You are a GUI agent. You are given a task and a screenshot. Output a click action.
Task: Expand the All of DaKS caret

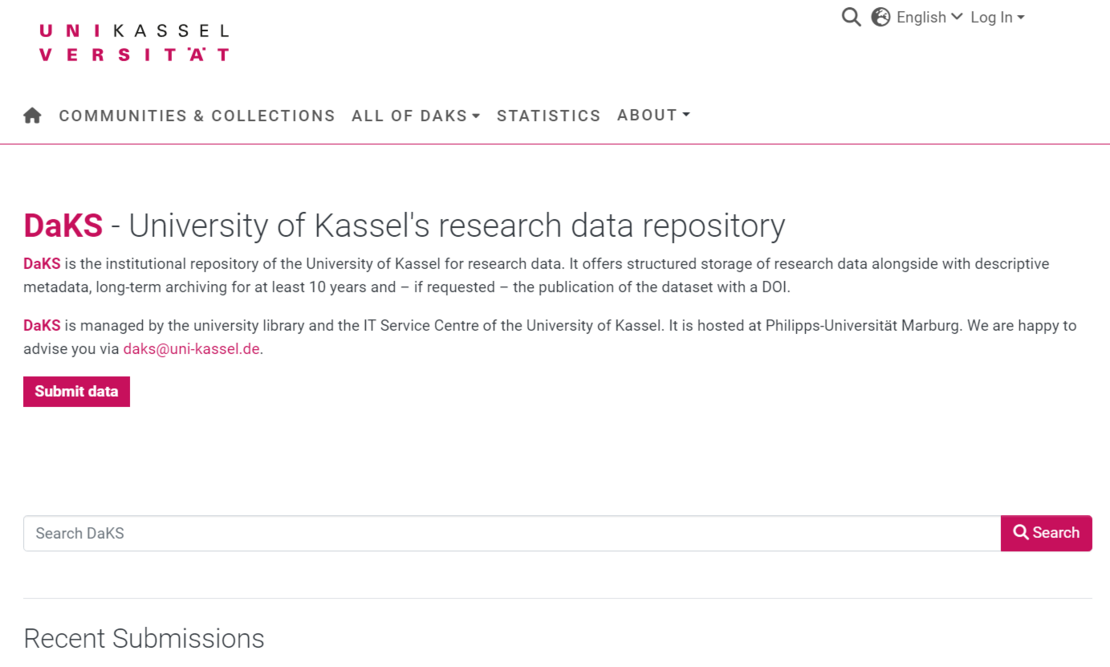pos(476,117)
